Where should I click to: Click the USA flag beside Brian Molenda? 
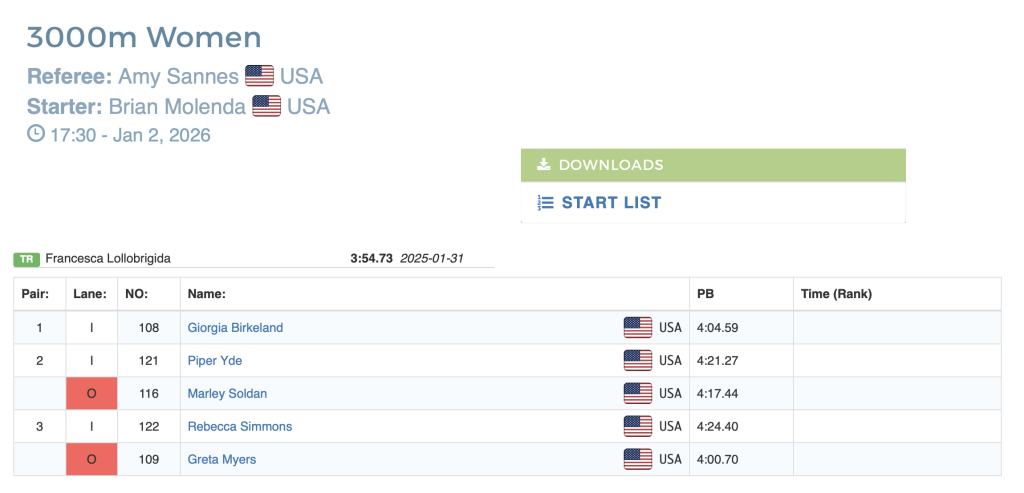pyautogui.click(x=267, y=106)
